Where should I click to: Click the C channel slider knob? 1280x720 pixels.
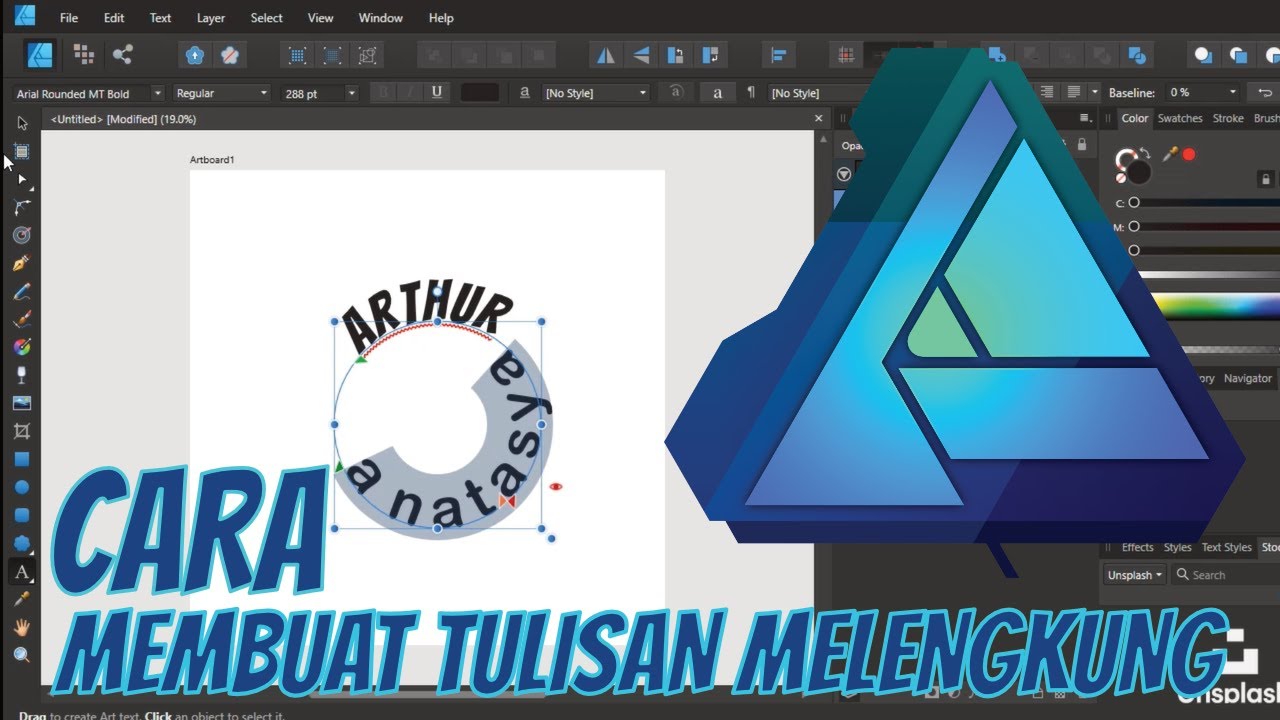(x=1134, y=202)
